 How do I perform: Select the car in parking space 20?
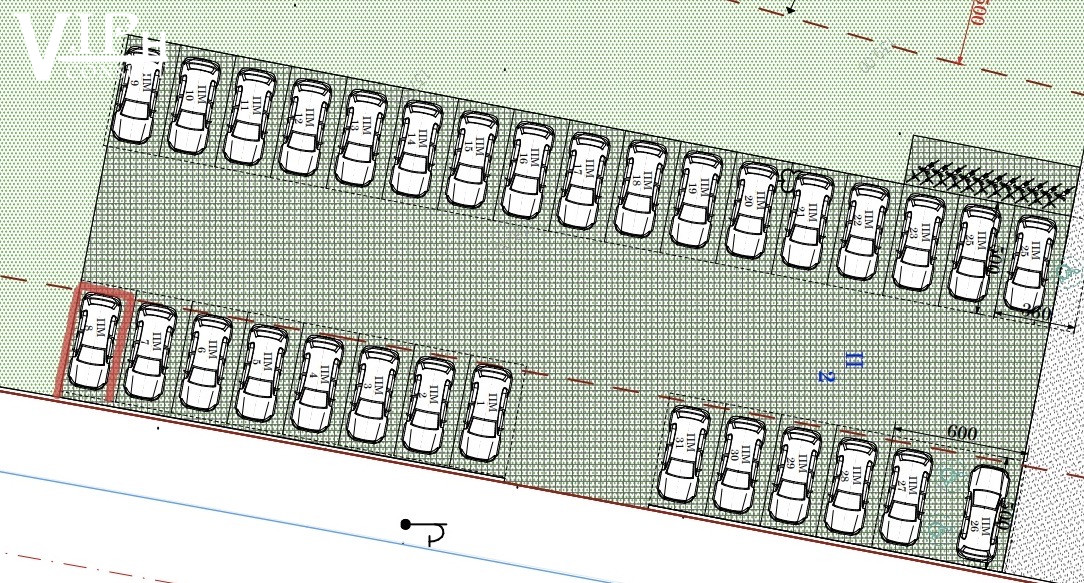[x=753, y=211]
